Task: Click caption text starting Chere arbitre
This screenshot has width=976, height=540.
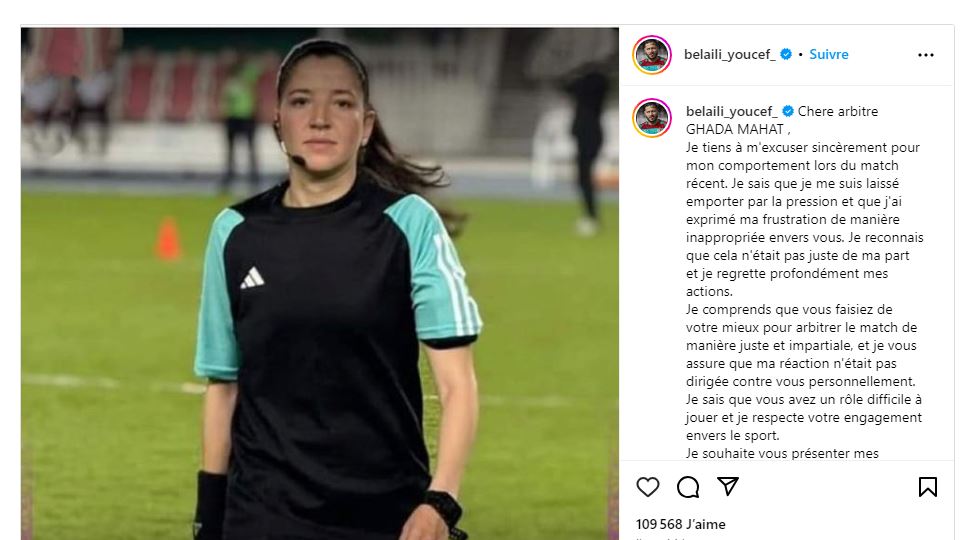Action: coord(838,111)
